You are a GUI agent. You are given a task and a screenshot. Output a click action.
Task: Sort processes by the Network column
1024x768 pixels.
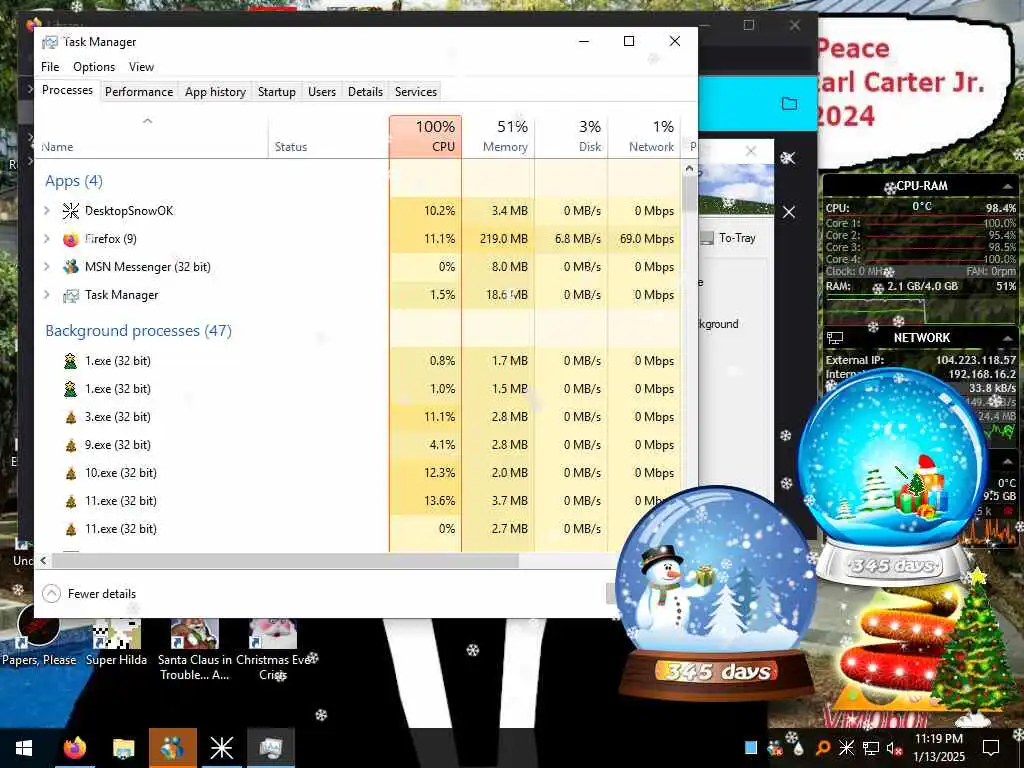coord(645,136)
